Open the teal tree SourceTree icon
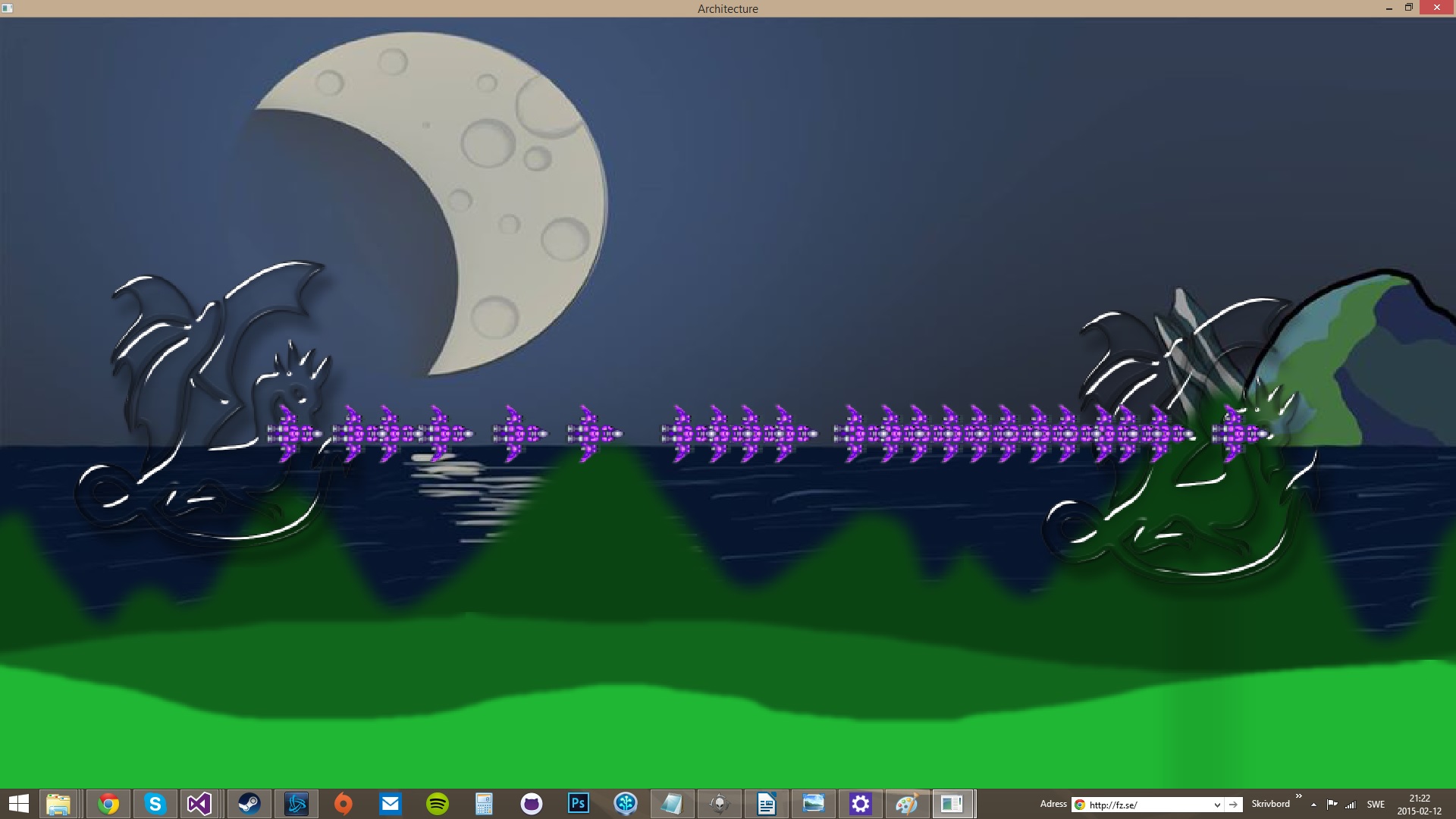 (626, 804)
